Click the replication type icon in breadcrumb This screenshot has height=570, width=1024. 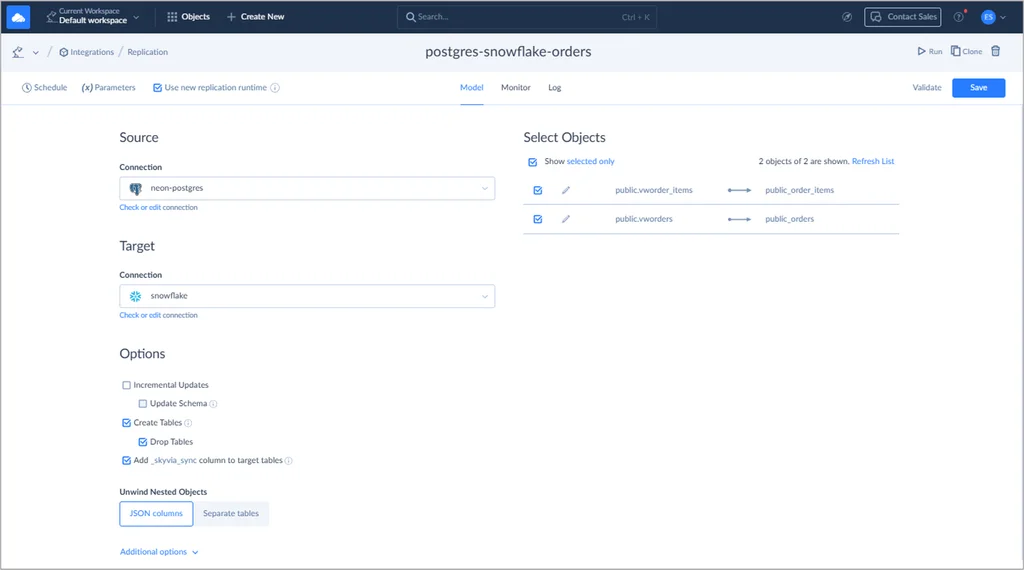click(x=18, y=52)
